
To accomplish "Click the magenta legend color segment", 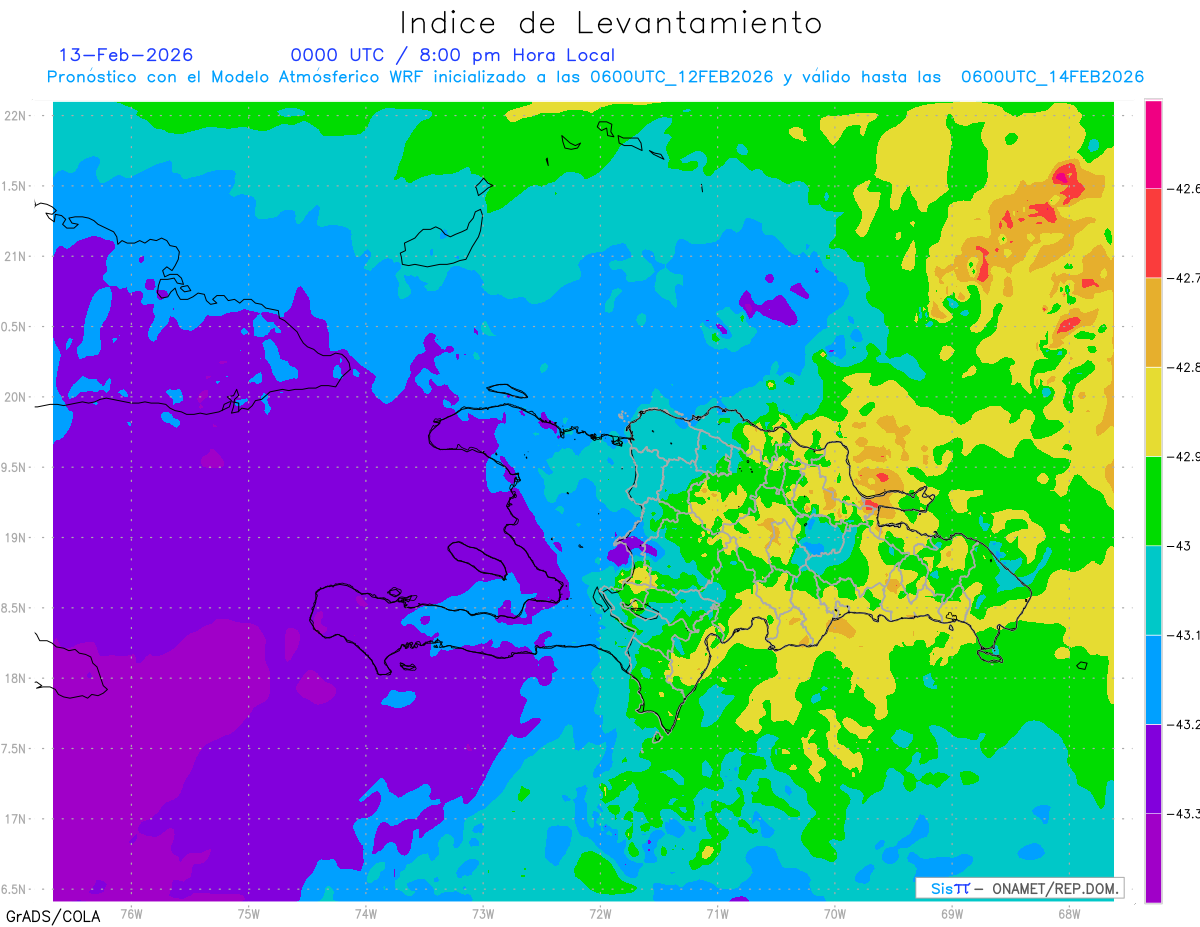I will coord(1153,144).
